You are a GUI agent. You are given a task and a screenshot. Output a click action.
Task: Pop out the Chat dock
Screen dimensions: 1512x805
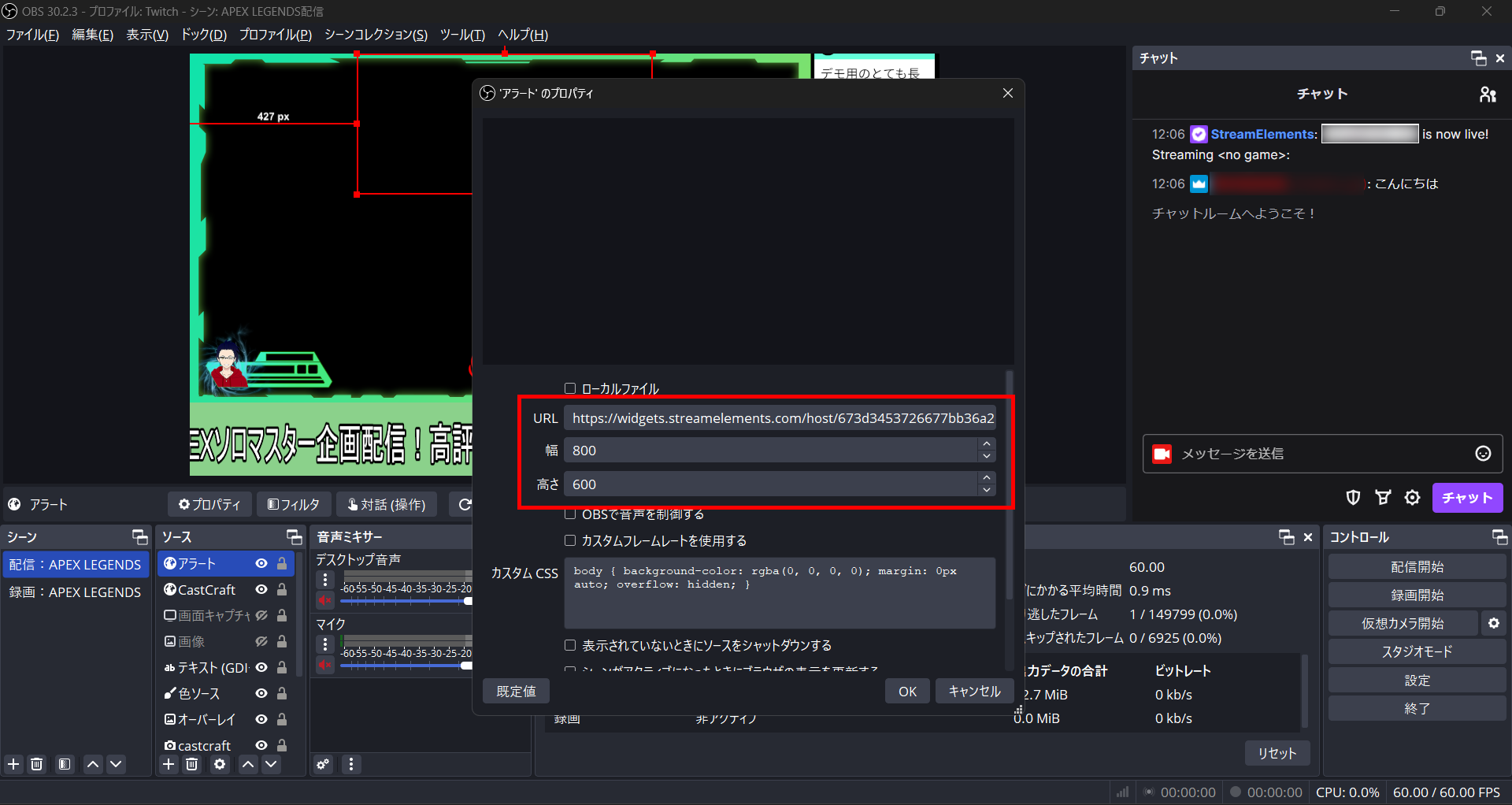(1478, 58)
